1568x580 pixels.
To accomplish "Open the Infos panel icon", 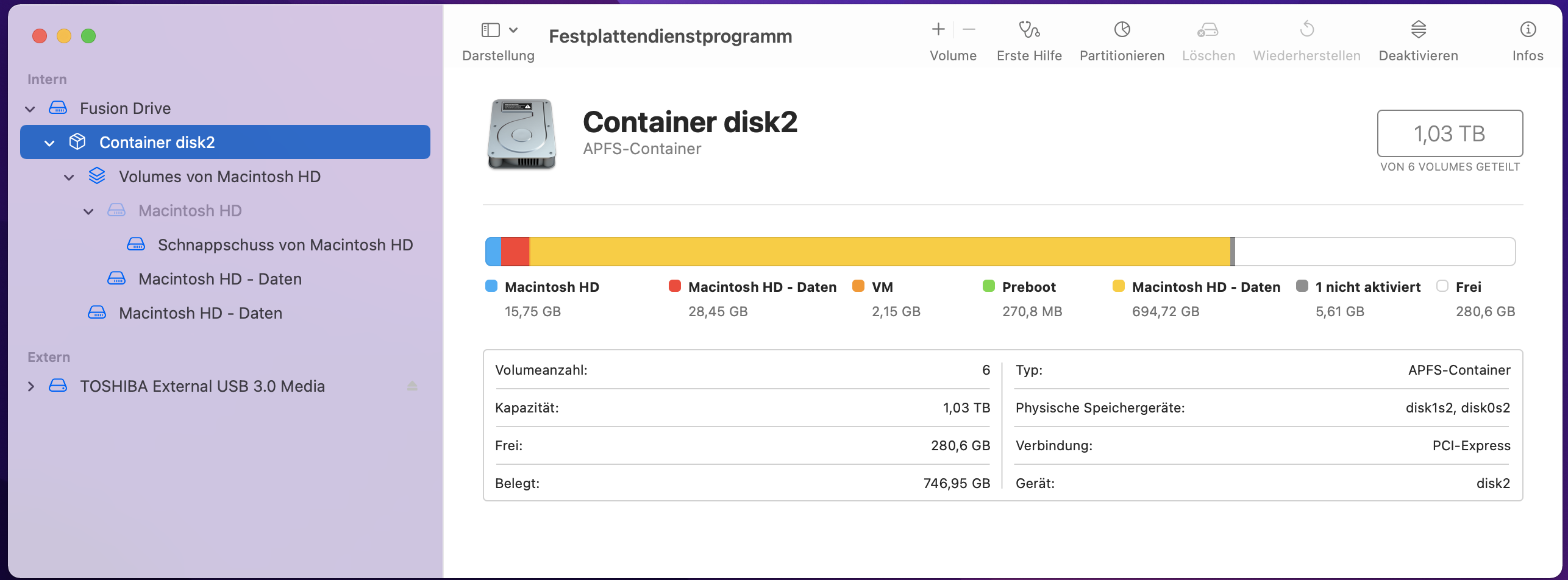I will coord(1528,29).
